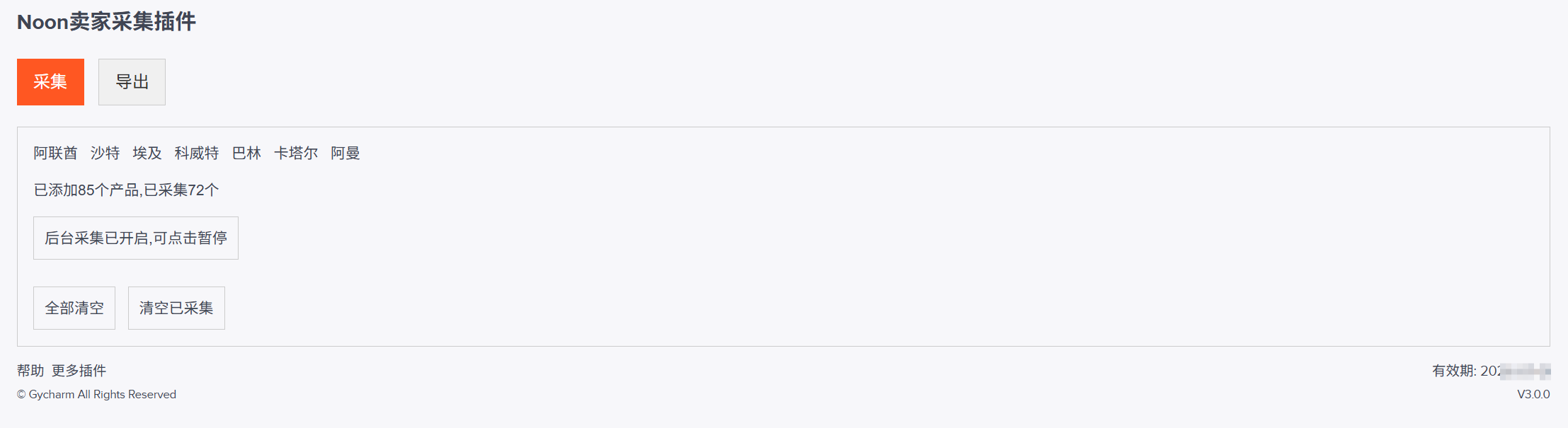Screen dimensions: 1568x428
Task: Select the 阿联酋 country link
Action: [x=55, y=153]
